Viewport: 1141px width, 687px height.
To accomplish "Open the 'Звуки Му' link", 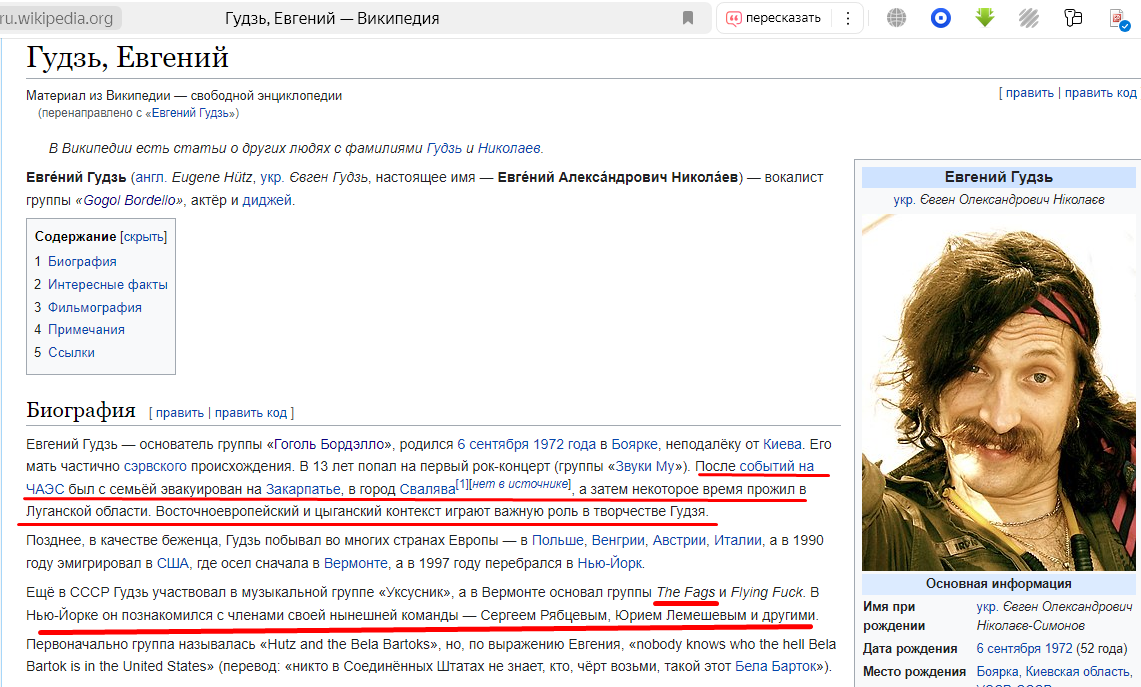I will click(x=645, y=466).
